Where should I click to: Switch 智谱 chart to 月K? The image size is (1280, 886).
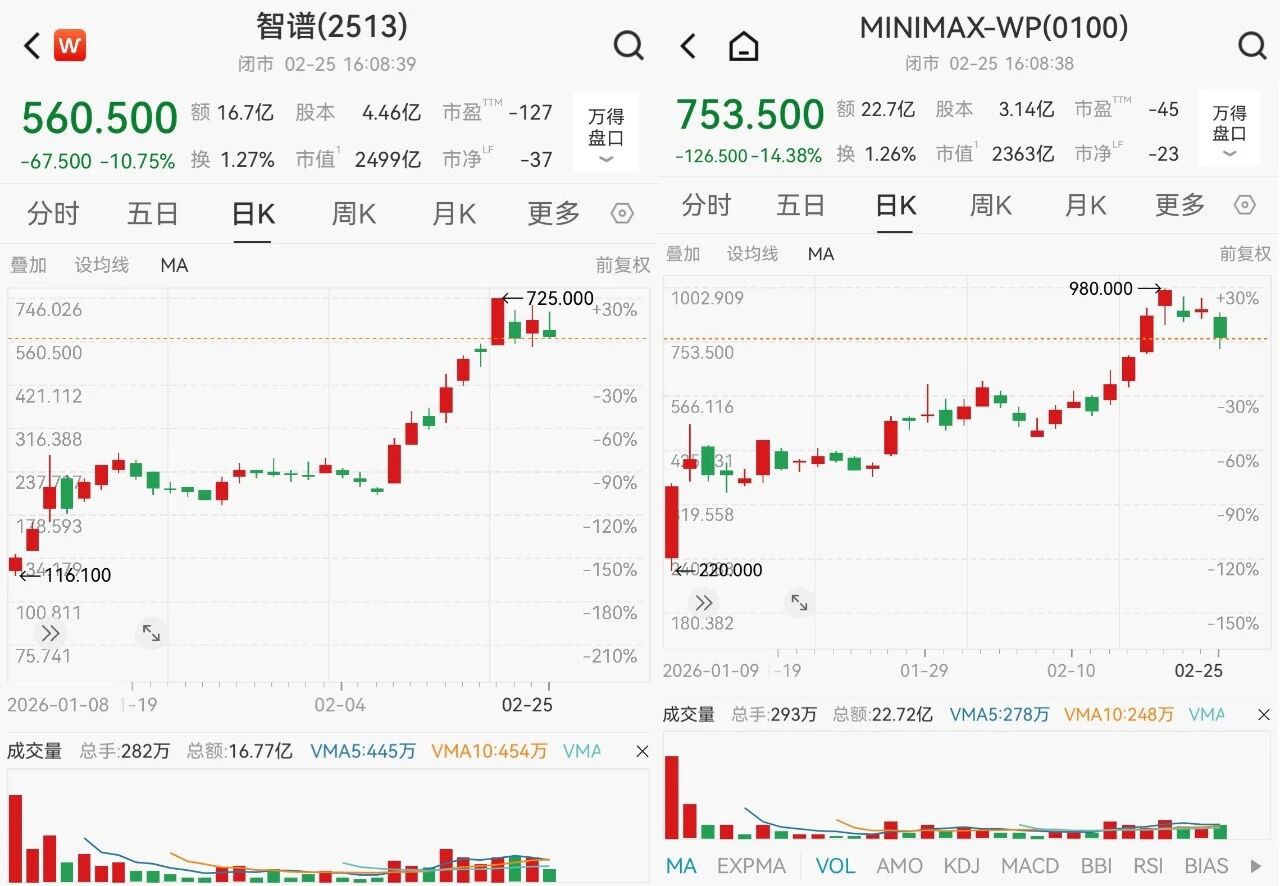pyautogui.click(x=453, y=213)
